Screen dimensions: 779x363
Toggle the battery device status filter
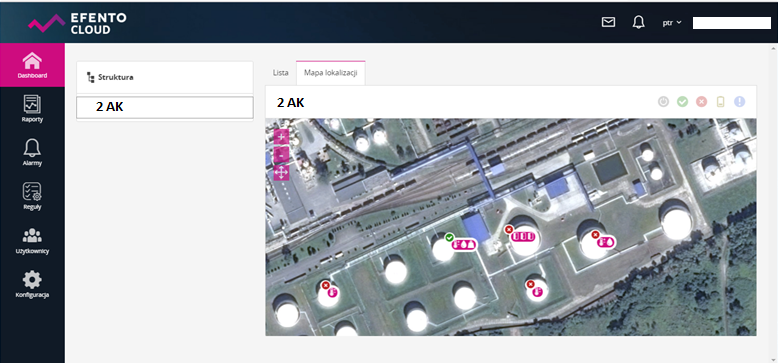click(720, 102)
